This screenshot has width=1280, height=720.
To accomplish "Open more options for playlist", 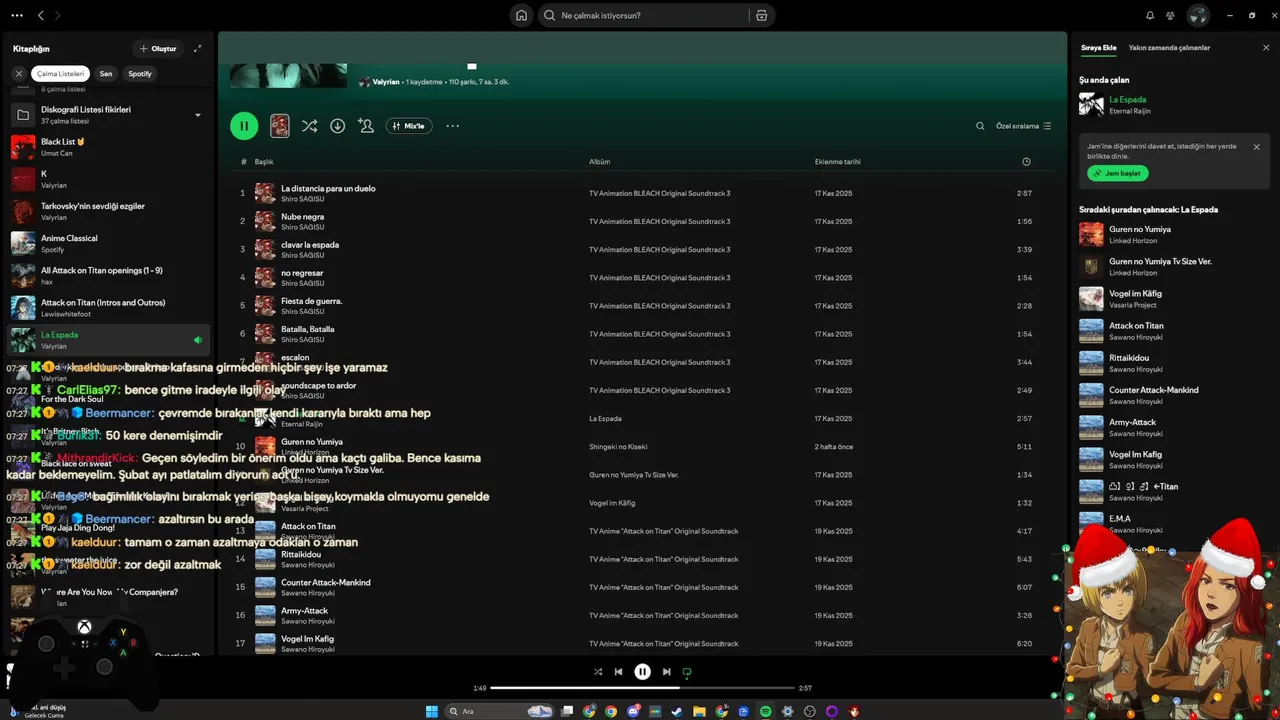I will (x=452, y=126).
